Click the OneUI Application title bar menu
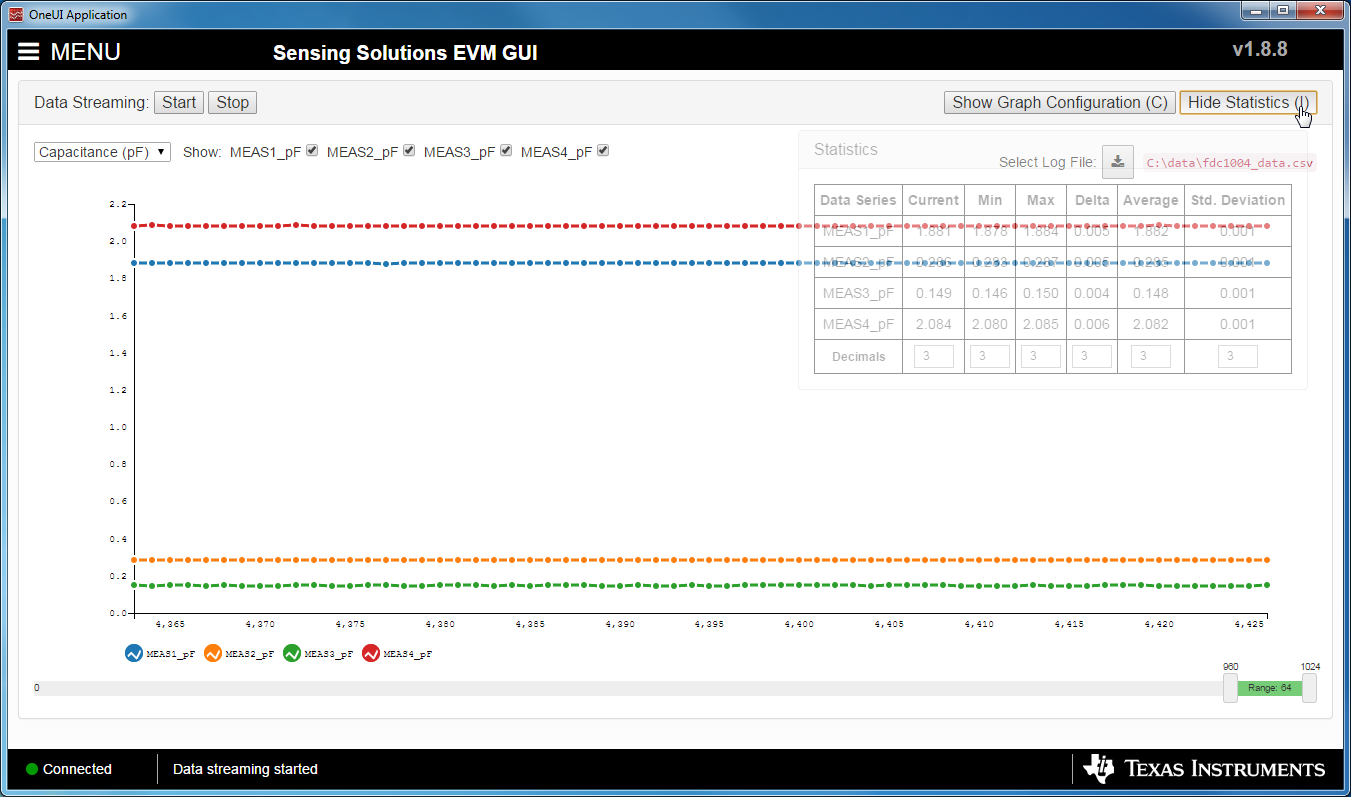This screenshot has height=797, width=1351. click(x=14, y=14)
